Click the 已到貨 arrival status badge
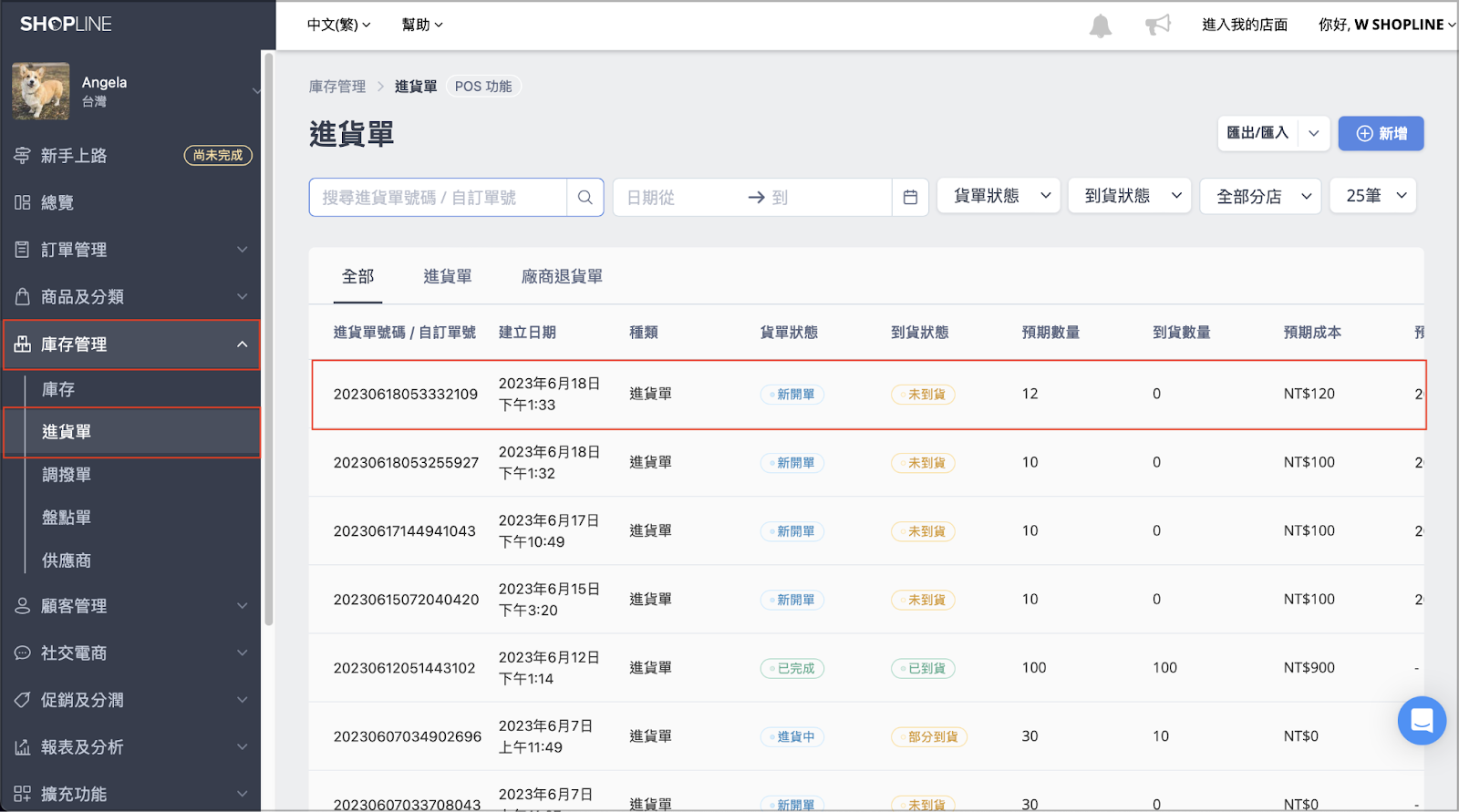Viewport: 1459px width, 812px height. tap(923, 668)
